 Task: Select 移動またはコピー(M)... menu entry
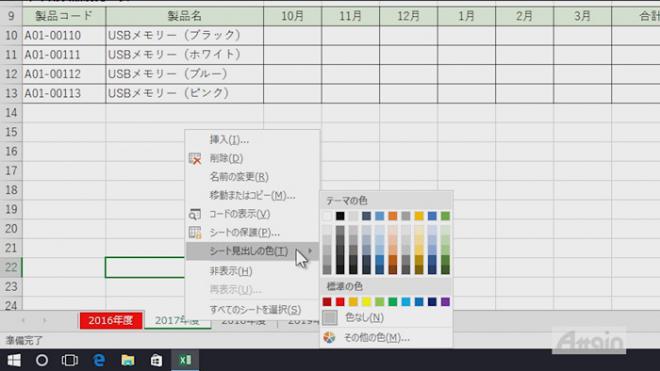coord(252,195)
